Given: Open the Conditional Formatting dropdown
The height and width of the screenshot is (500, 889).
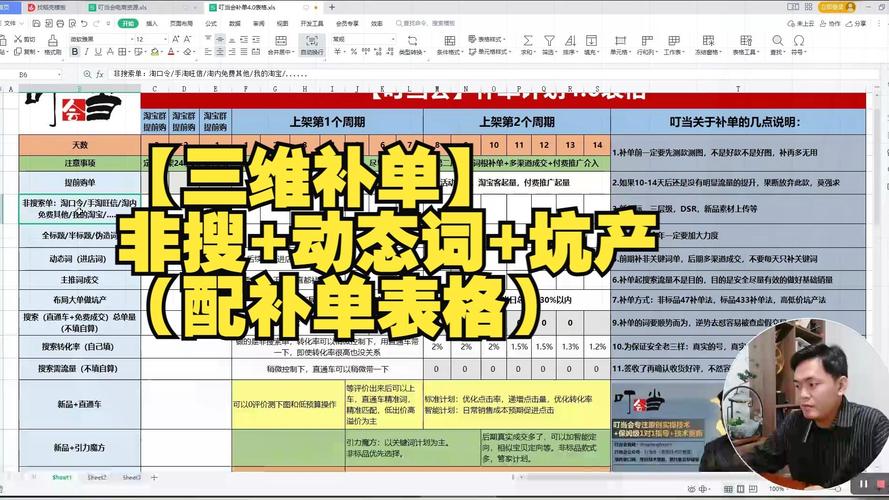Looking at the screenshot, I should (449, 44).
